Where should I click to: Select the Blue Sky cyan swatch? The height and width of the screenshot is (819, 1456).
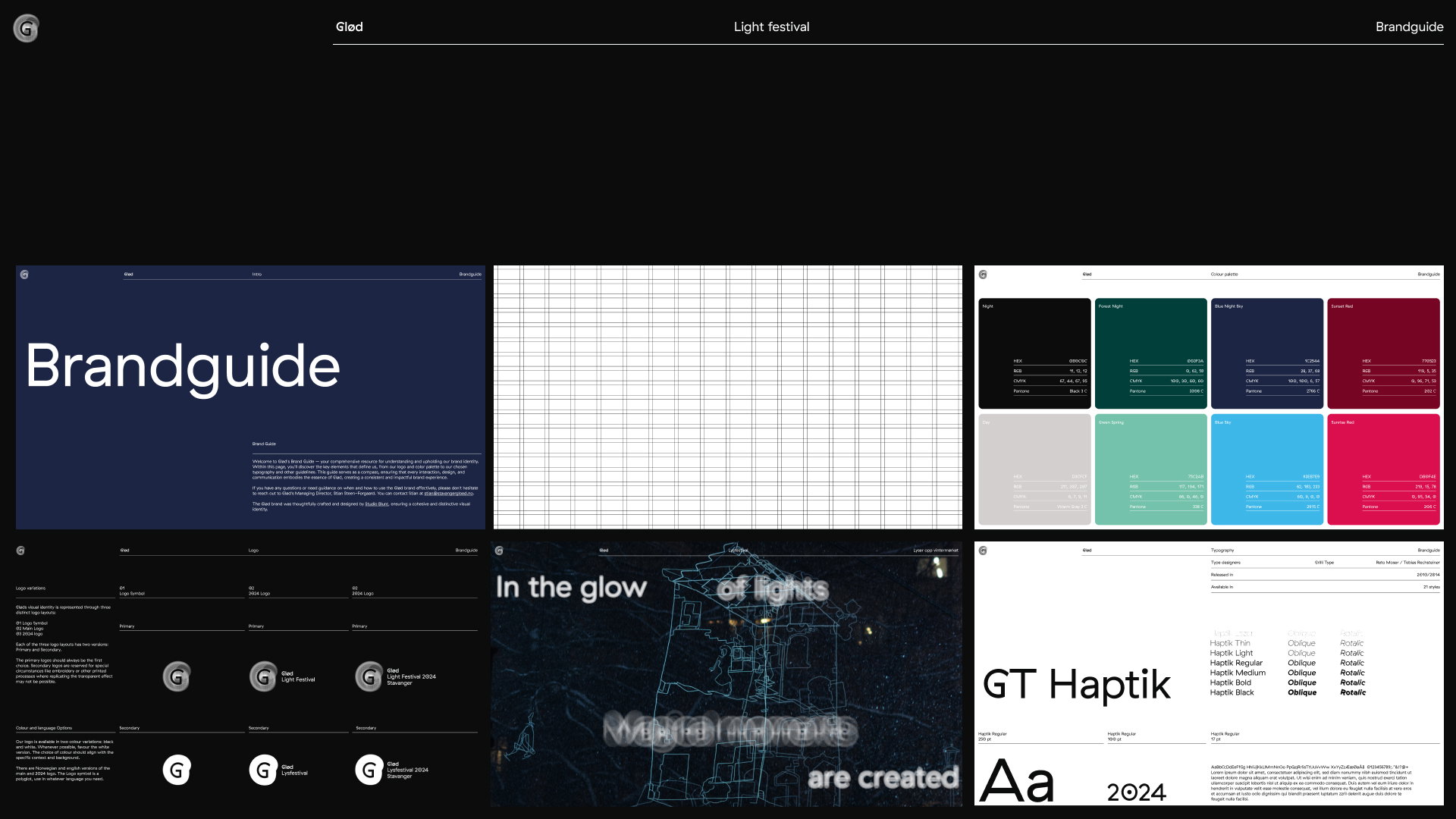coord(1267,469)
